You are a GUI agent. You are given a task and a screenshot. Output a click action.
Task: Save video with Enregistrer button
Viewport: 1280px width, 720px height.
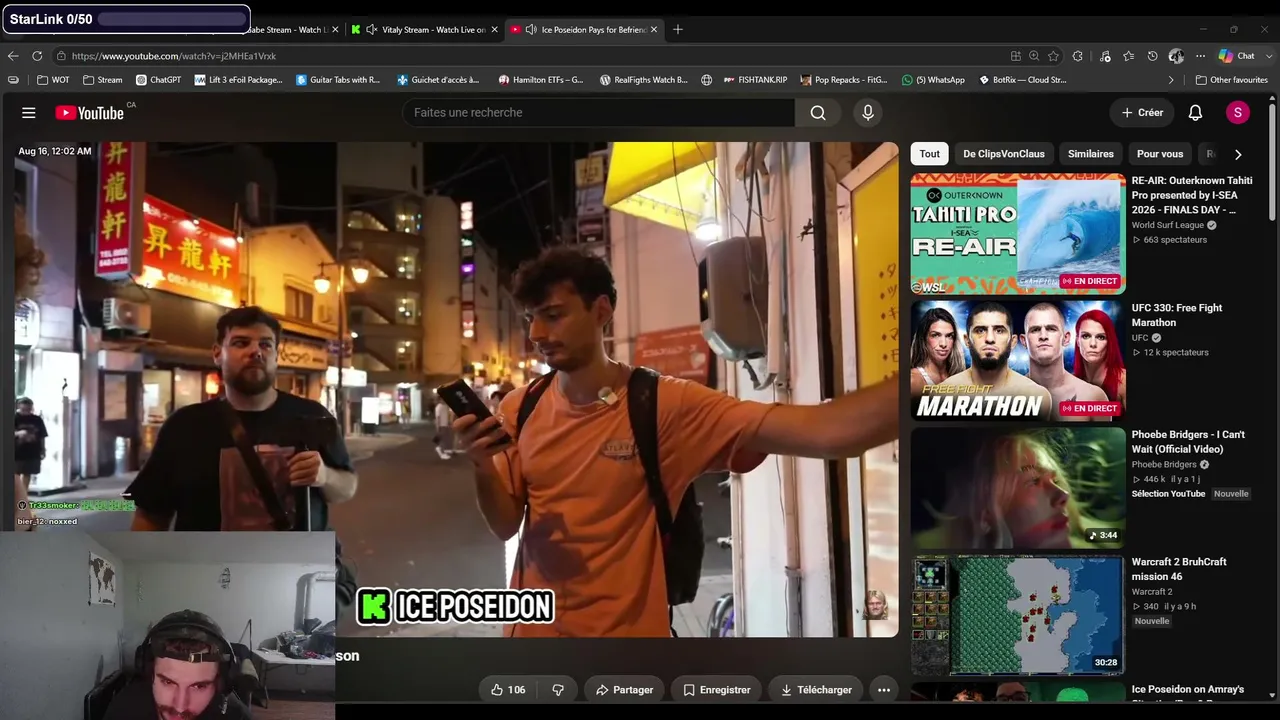tap(717, 690)
